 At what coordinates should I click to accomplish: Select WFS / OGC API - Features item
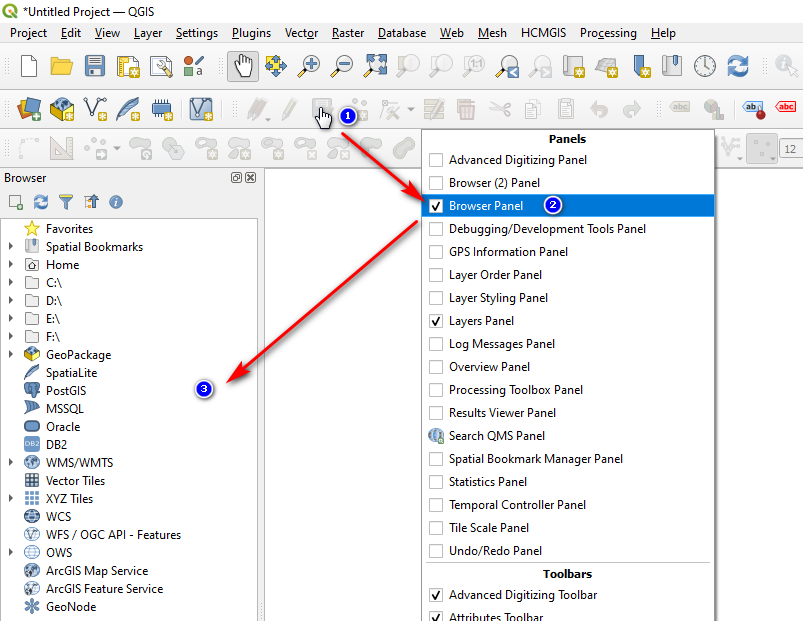pyautogui.click(x=113, y=534)
